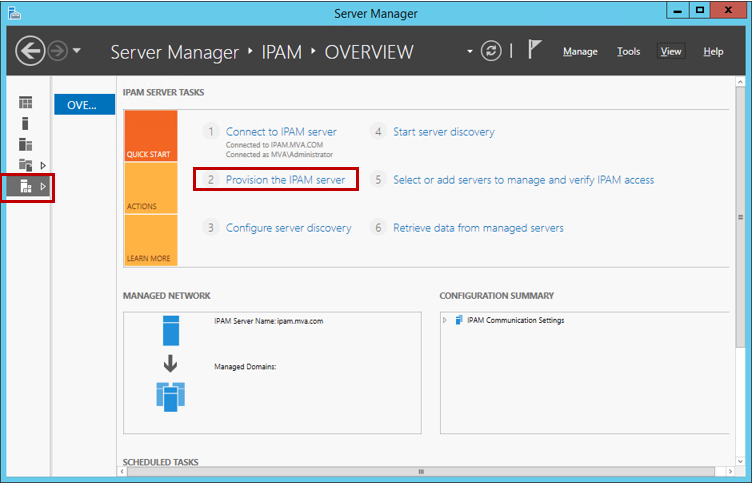Click the IPAM server icon in Managed Network
Viewport: 752px width, 483px height.
171,330
